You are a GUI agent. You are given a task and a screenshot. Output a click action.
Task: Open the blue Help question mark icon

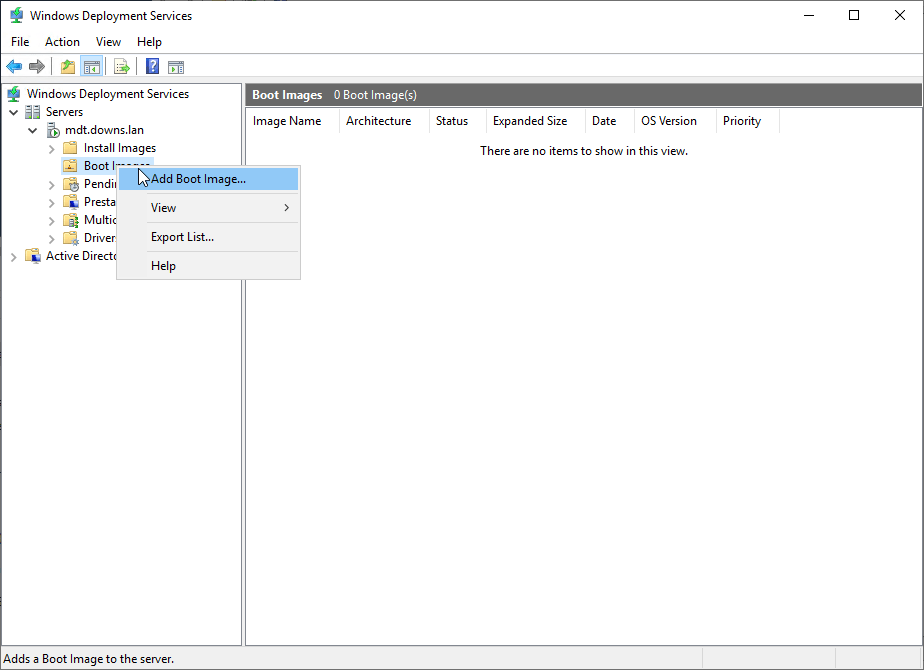[152, 67]
